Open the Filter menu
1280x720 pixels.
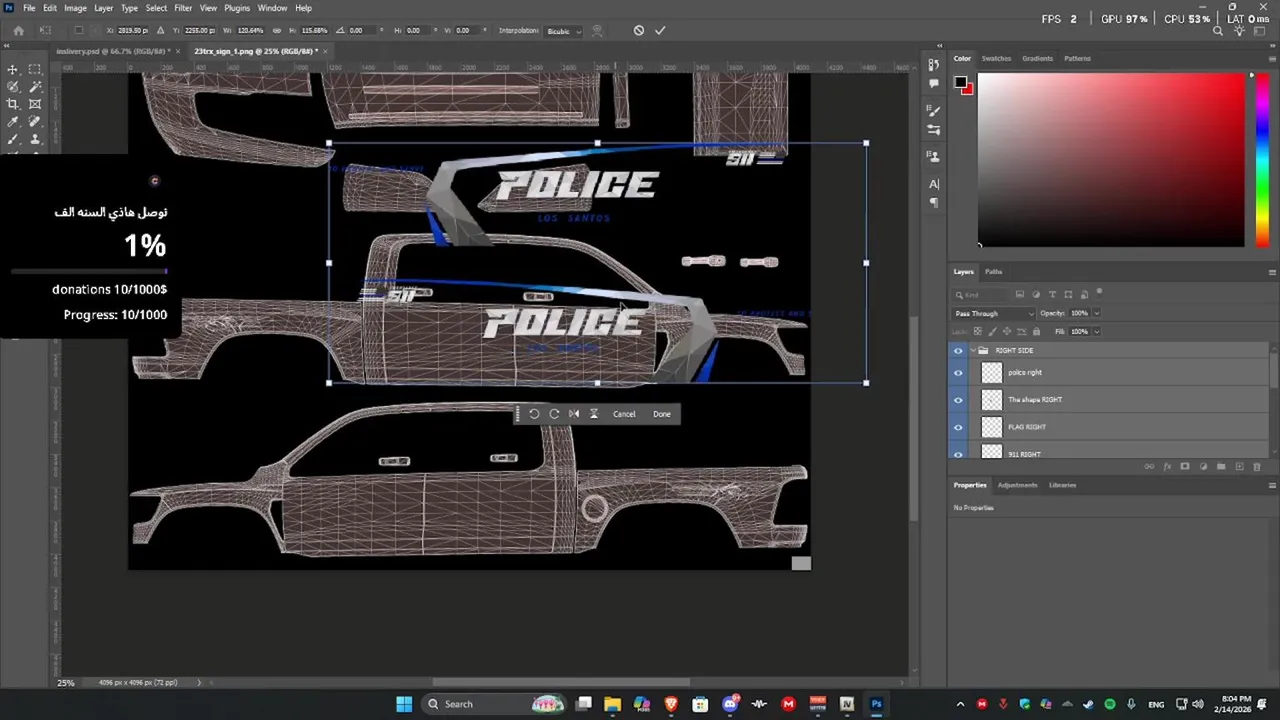tap(183, 8)
